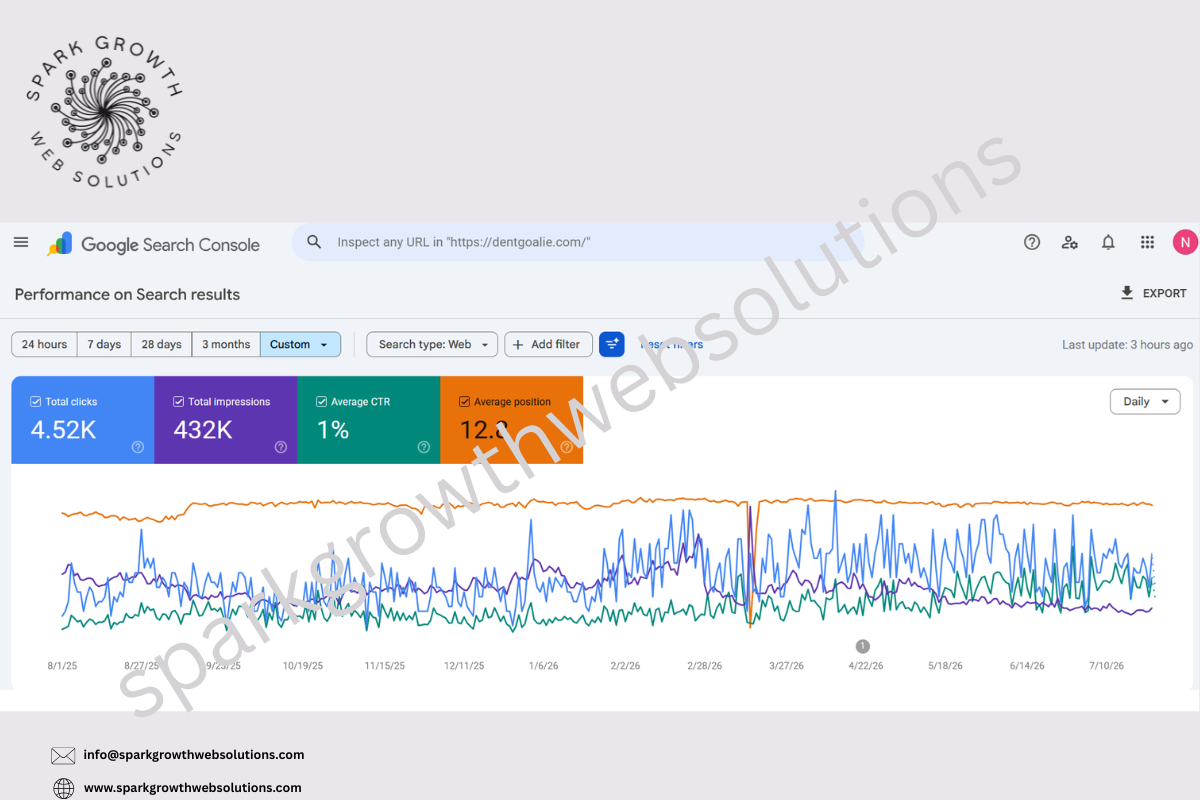Click the help icon on Total impressions card
Viewport: 1200px width, 800px height.
point(281,447)
